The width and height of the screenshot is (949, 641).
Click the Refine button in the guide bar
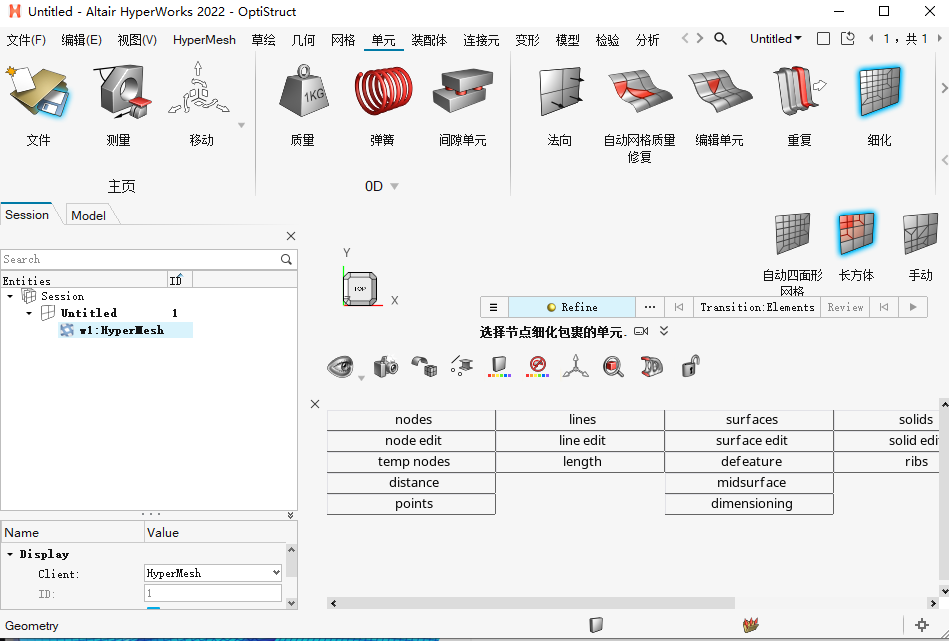(571, 307)
